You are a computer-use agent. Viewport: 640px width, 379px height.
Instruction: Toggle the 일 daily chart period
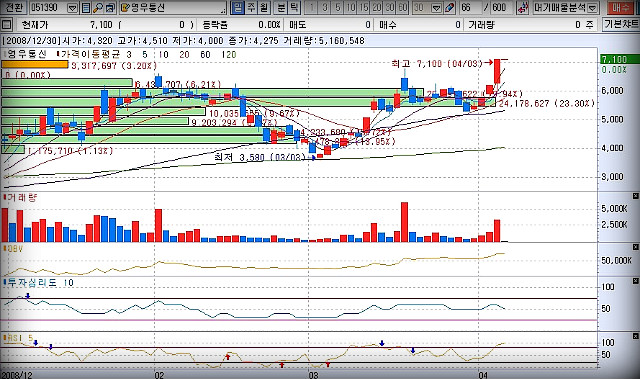[238, 8]
